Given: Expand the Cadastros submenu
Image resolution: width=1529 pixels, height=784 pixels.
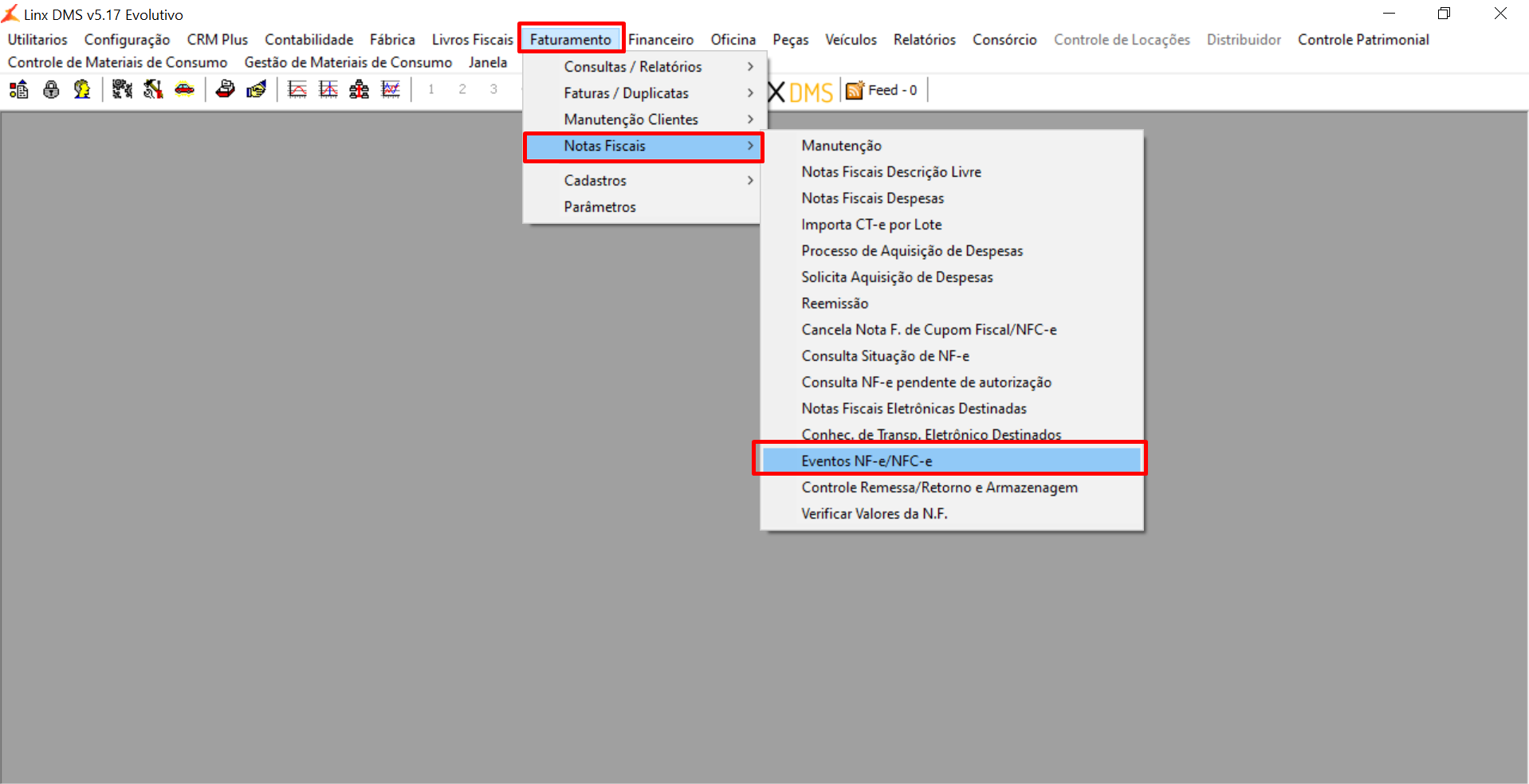Looking at the screenshot, I should click(x=644, y=181).
